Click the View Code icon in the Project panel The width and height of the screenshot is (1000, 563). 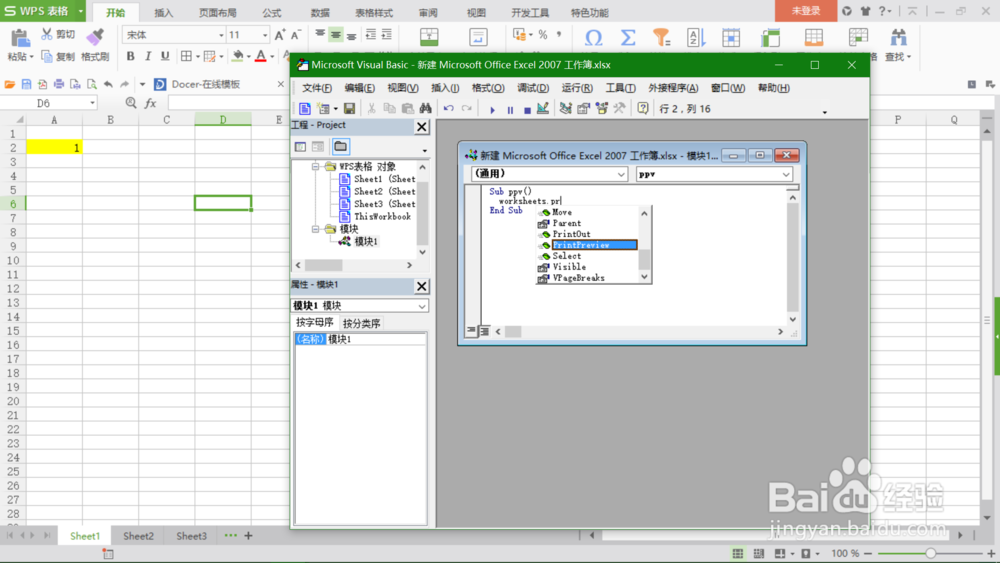point(300,147)
